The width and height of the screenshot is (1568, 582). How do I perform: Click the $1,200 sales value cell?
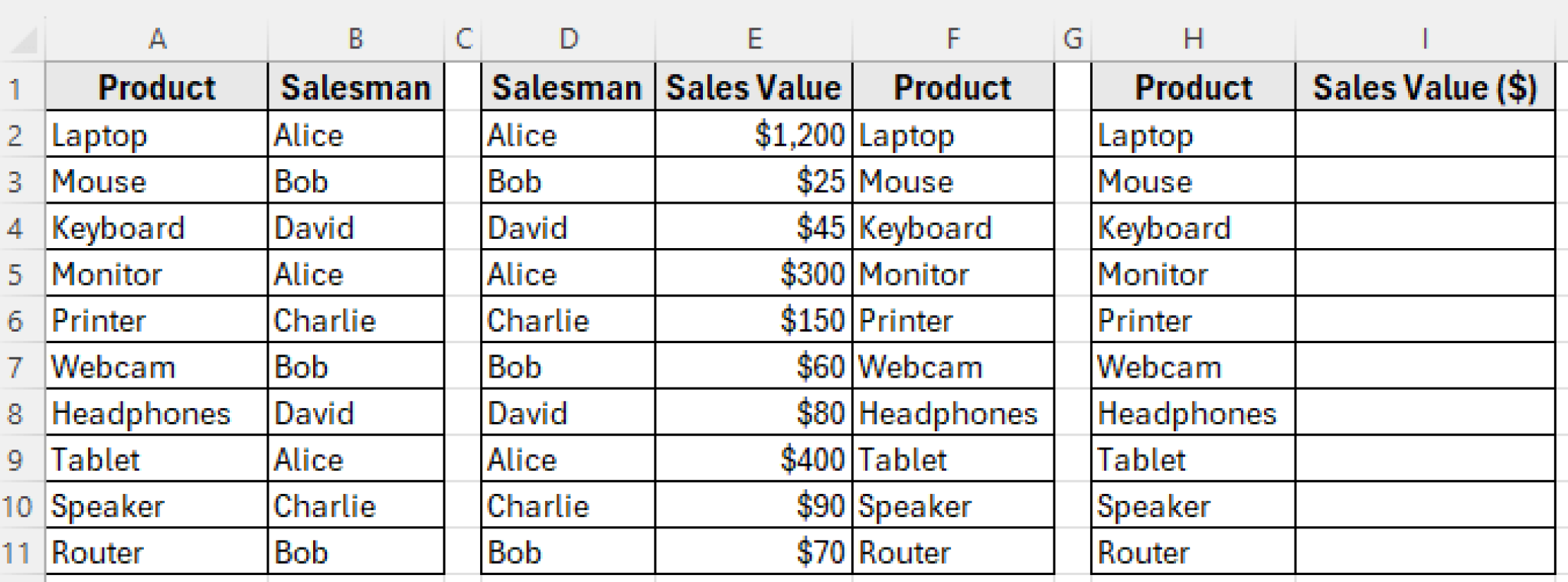point(754,136)
